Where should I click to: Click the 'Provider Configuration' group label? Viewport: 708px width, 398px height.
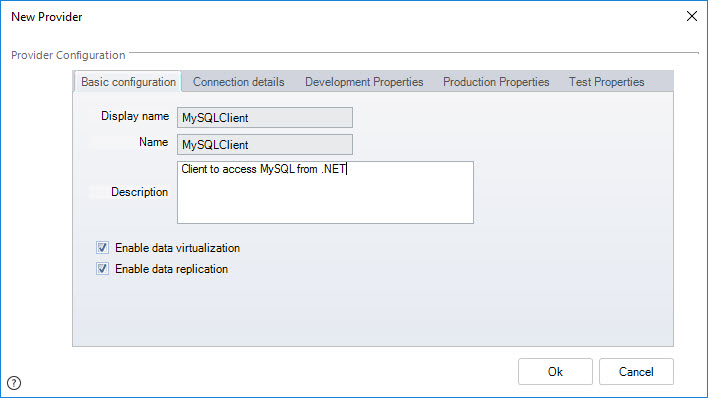pyautogui.click(x=68, y=55)
